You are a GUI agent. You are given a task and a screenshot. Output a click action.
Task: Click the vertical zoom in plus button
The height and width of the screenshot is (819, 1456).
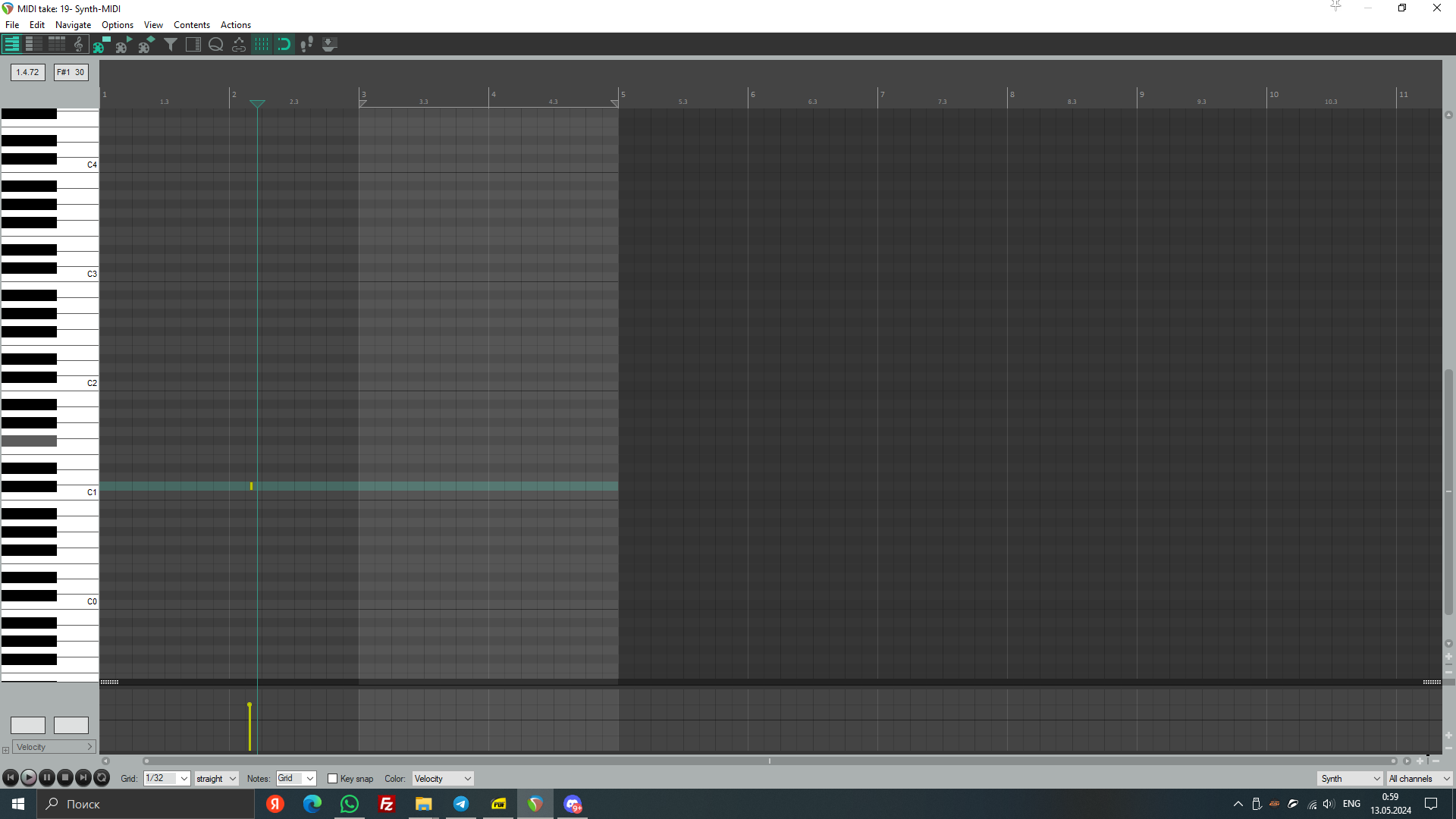1448,657
